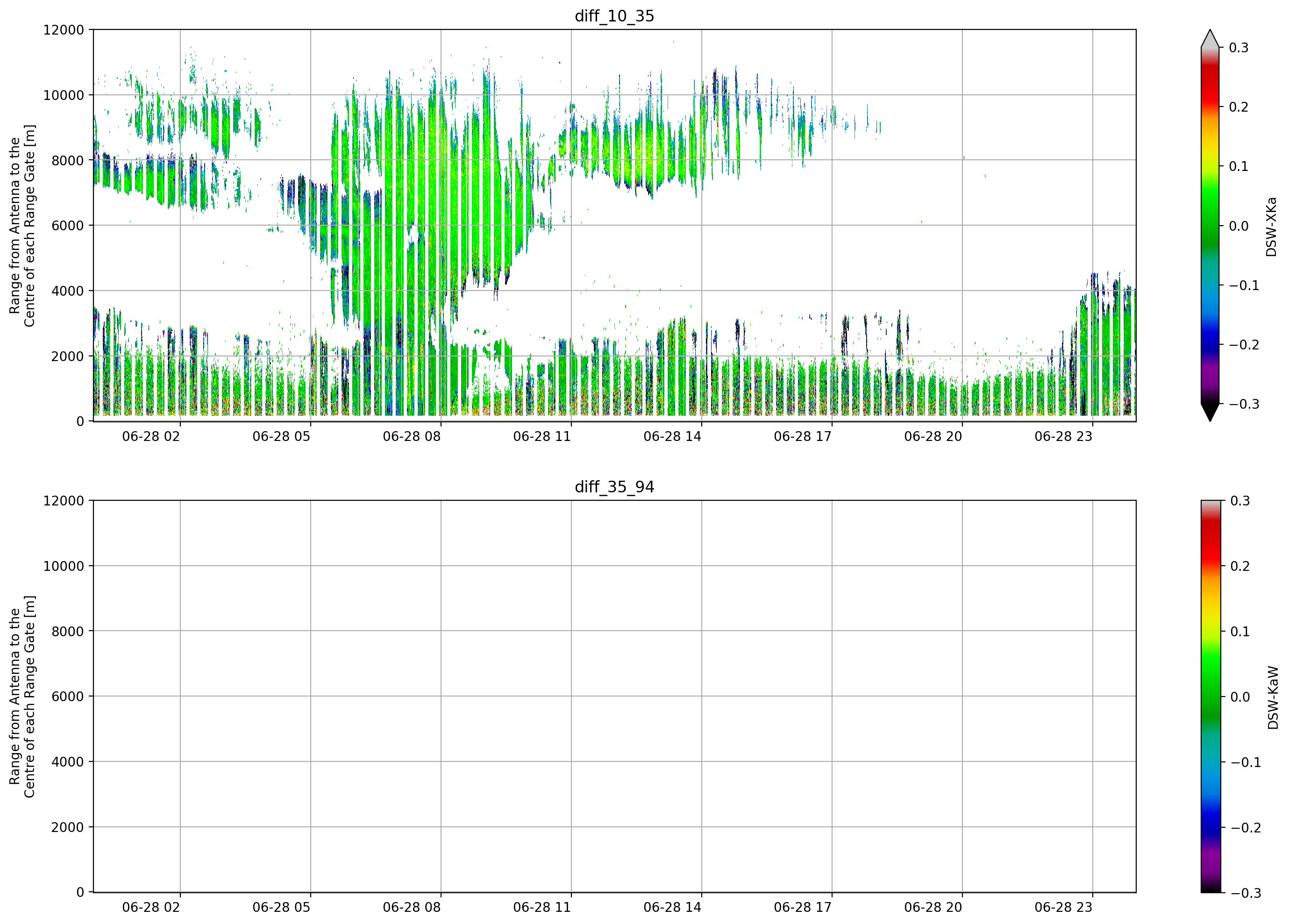1289x924 pixels.
Task: Click the y-axis range label of diff_35_94 plot
Action: pyautogui.click(x=22, y=697)
